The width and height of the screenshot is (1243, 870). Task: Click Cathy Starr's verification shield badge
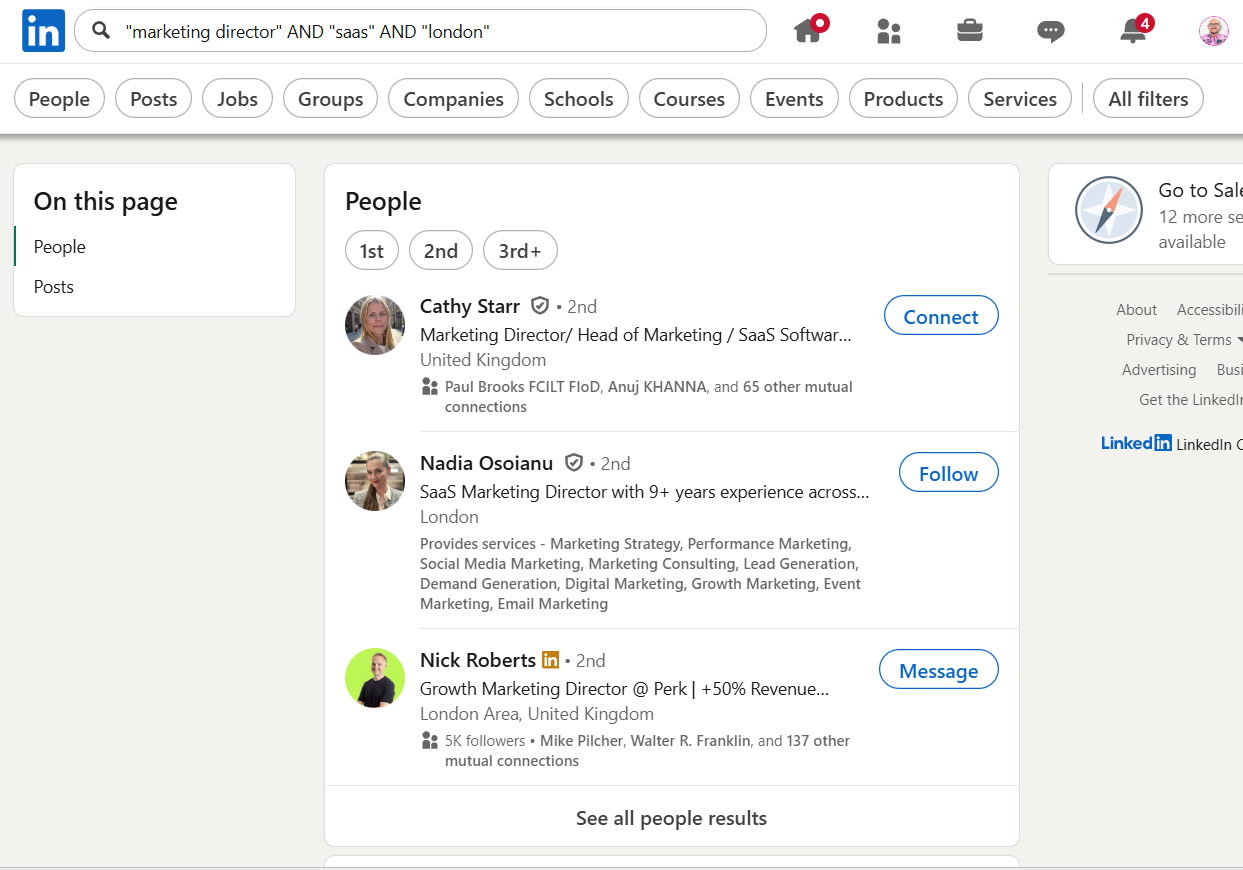(x=540, y=305)
